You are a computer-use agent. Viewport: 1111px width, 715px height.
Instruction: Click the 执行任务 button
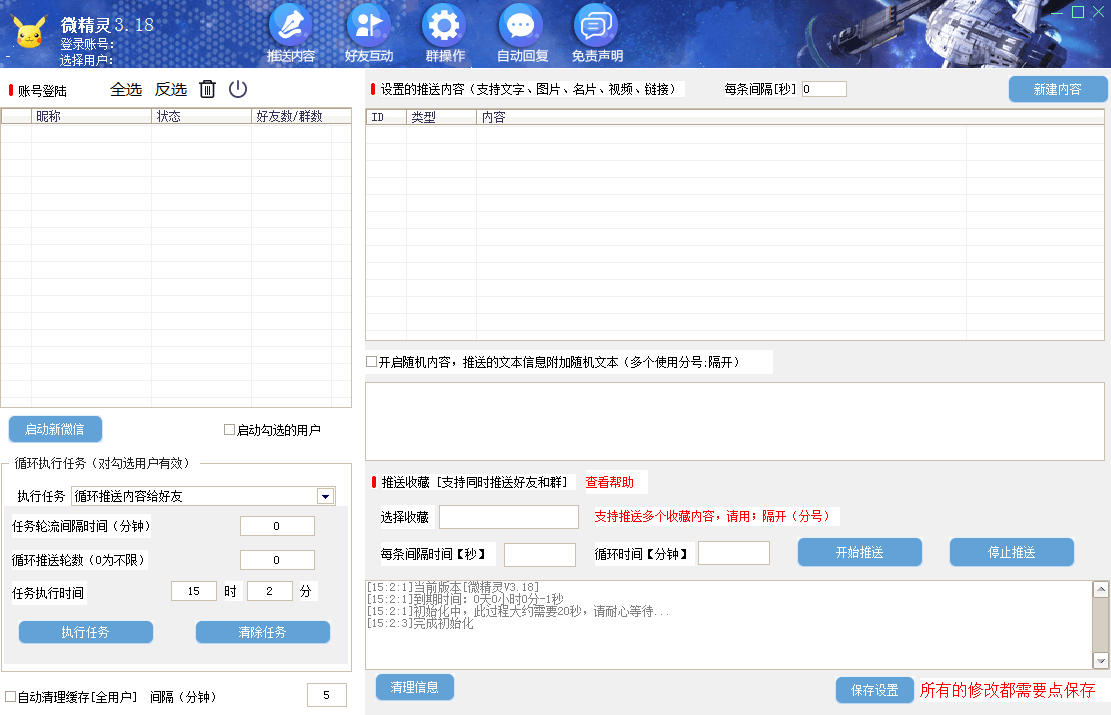pyautogui.click(x=86, y=632)
